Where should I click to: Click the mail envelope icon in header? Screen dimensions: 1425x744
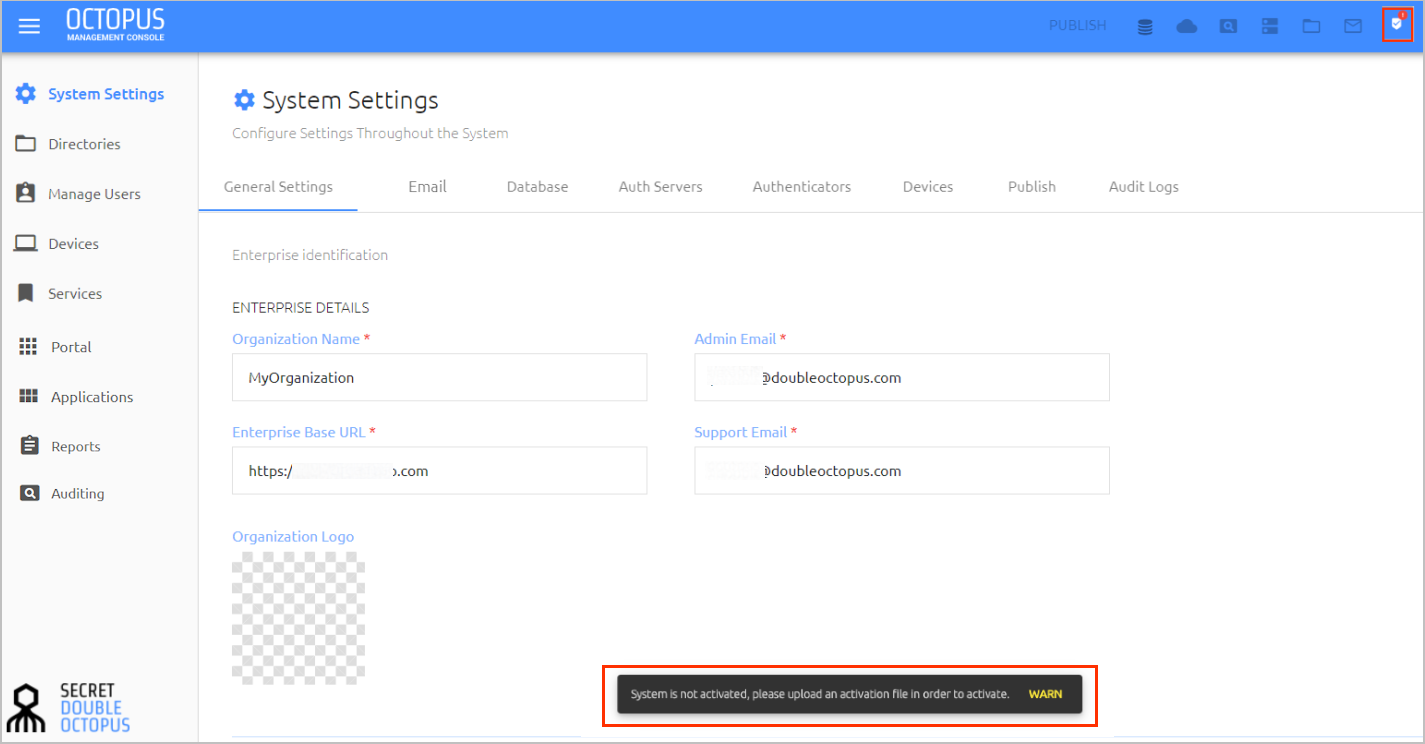click(1353, 27)
